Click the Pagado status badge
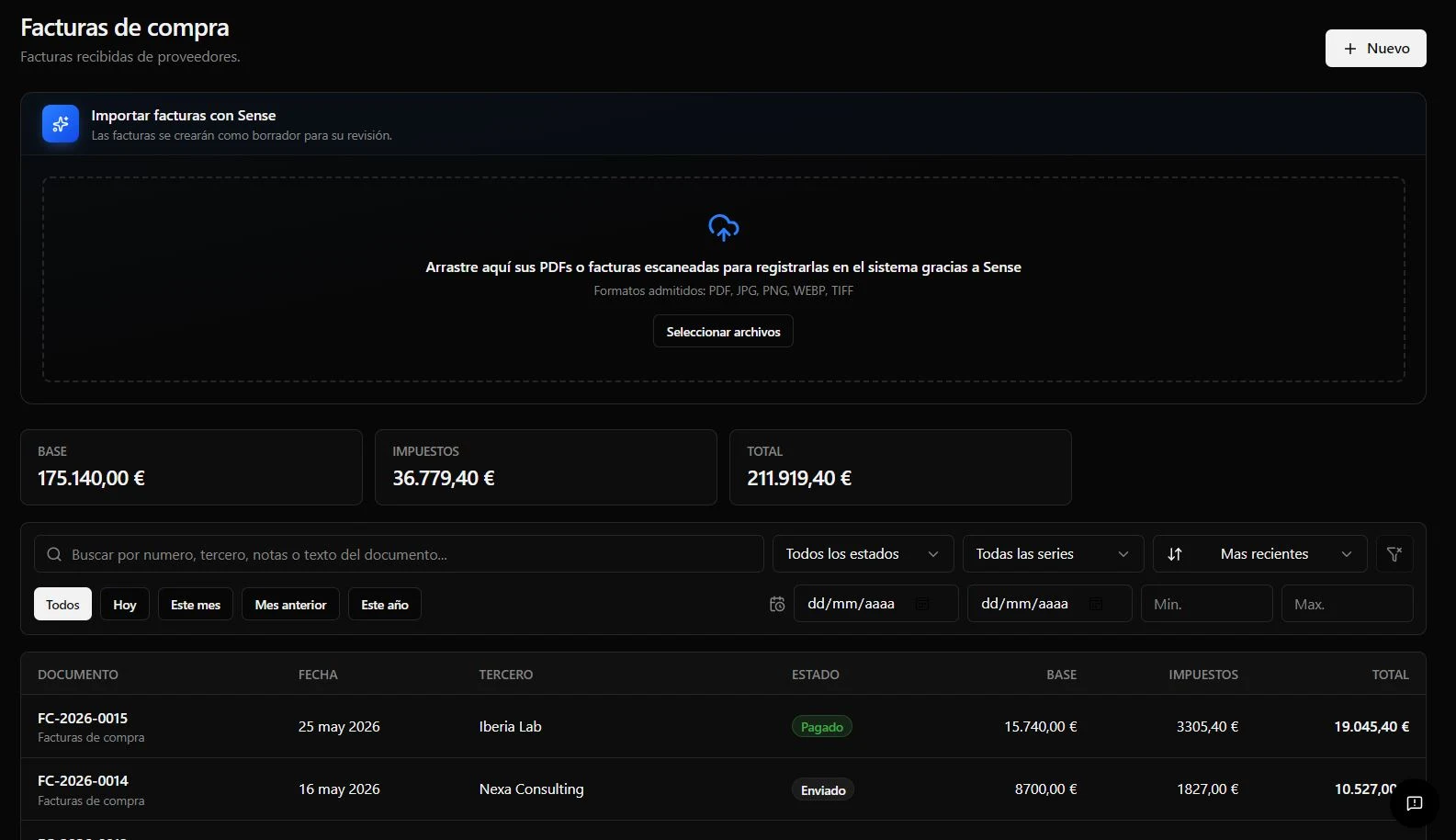Image resolution: width=1456 pixels, height=840 pixels. tap(822, 727)
